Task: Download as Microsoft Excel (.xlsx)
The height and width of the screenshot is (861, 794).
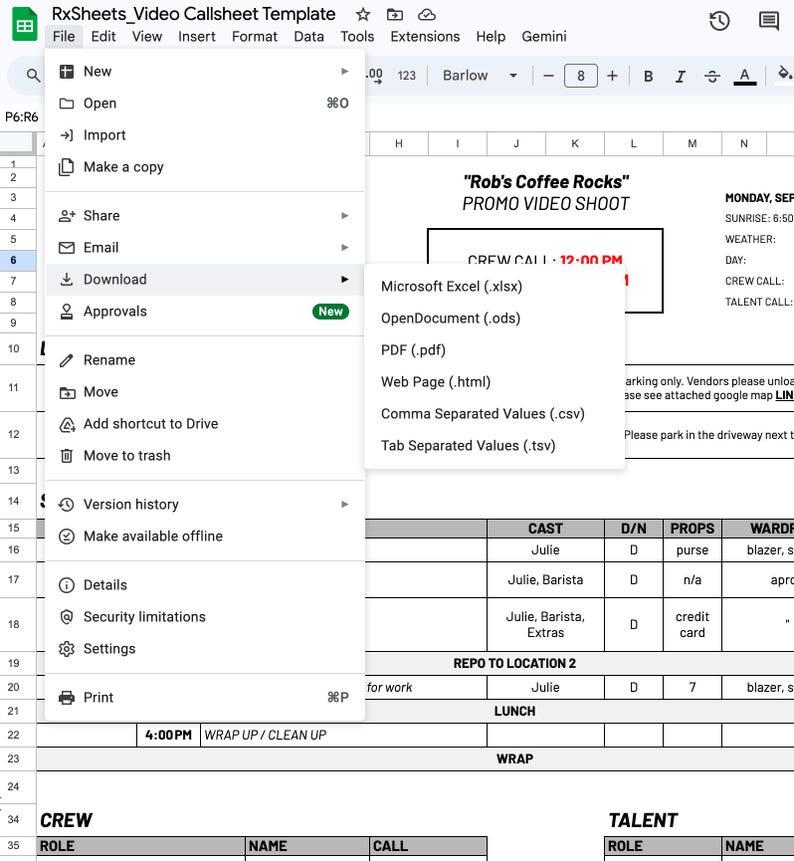Action: (494, 286)
